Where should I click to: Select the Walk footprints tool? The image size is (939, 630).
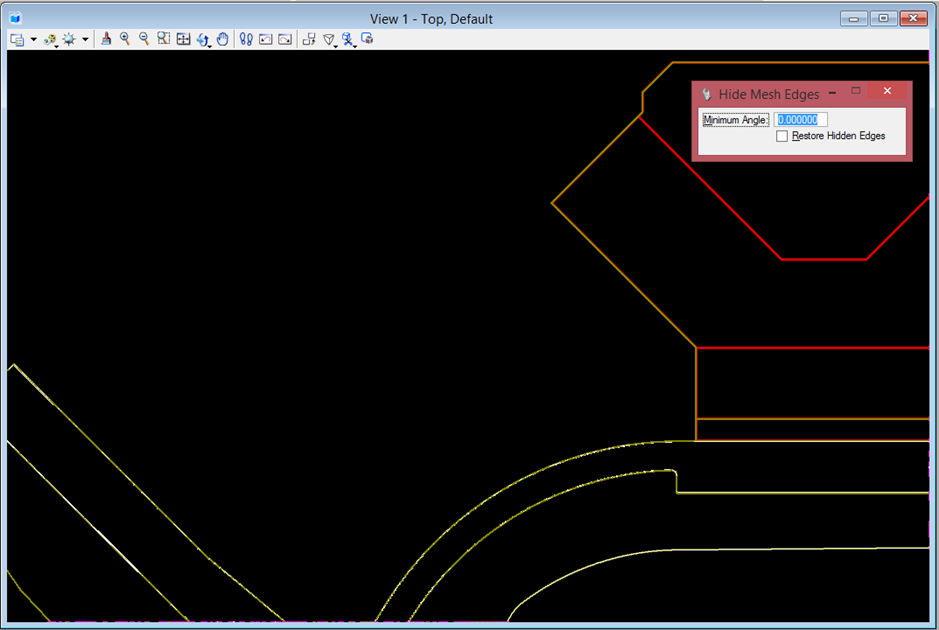point(246,39)
